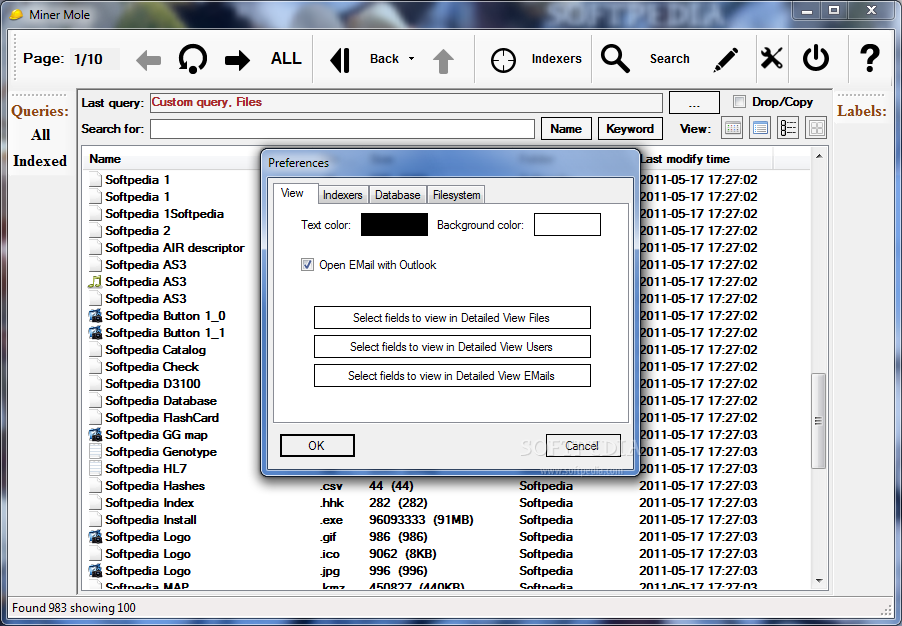Viewport: 902px width, 626px height.
Task: Select the Softpedia D3100 row
Action: tap(152, 384)
